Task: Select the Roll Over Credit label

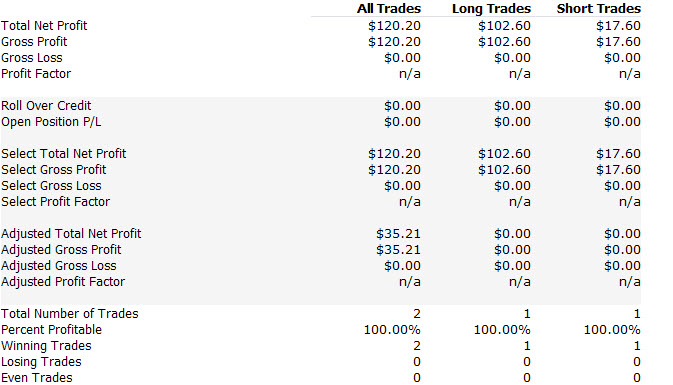Action: tap(46, 106)
